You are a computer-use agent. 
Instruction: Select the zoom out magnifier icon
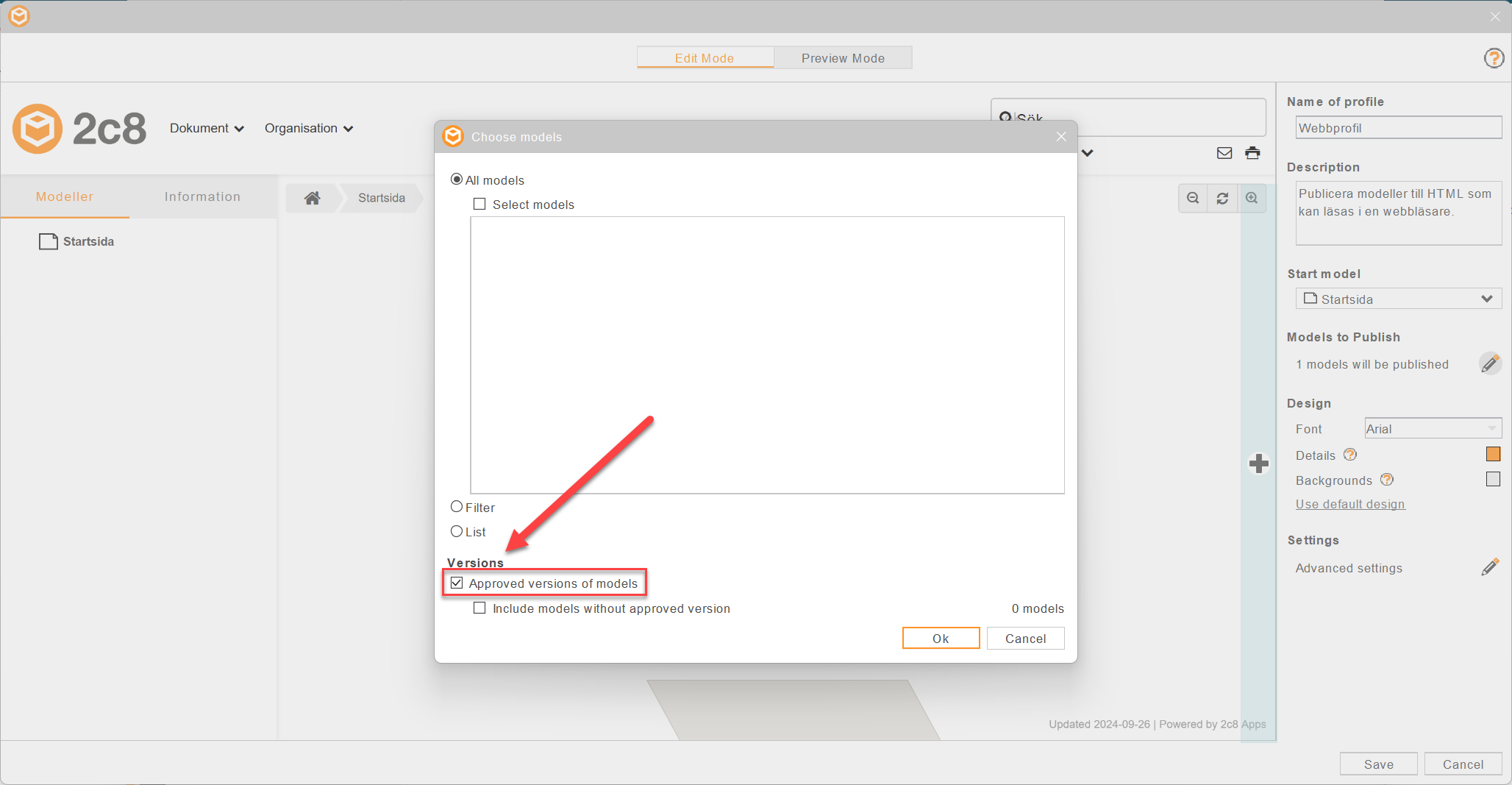(x=1193, y=198)
